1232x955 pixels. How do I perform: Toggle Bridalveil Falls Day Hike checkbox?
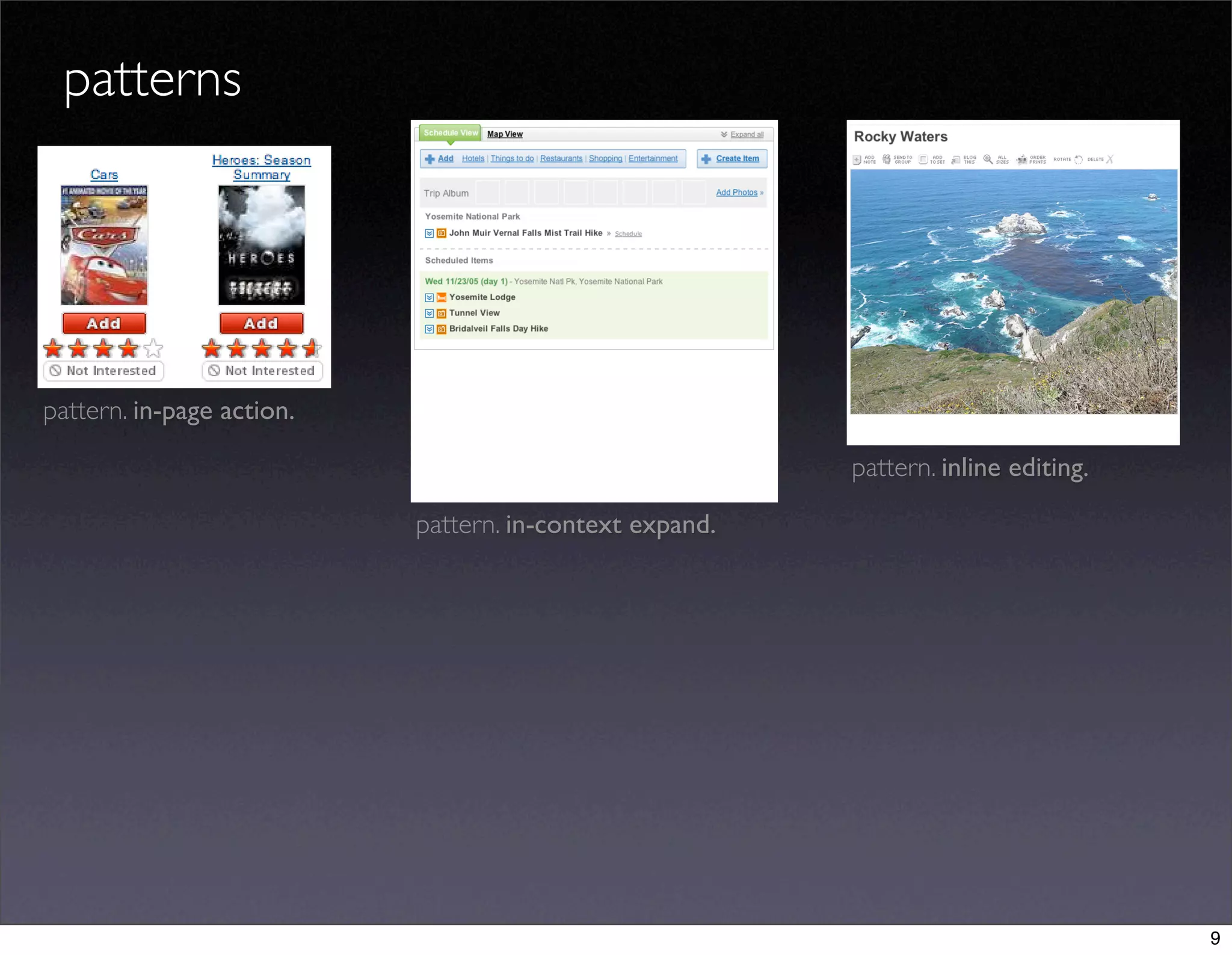[430, 329]
